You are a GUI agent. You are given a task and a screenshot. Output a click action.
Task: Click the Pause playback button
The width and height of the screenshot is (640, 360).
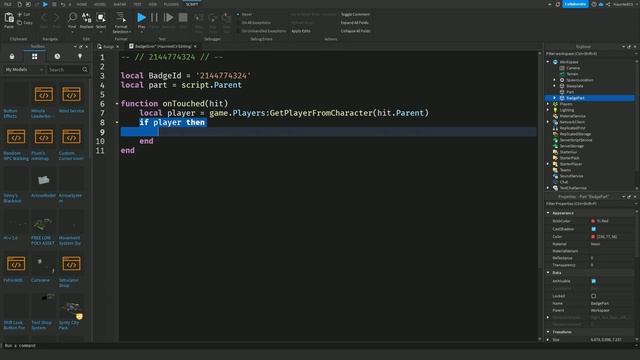click(x=154, y=18)
